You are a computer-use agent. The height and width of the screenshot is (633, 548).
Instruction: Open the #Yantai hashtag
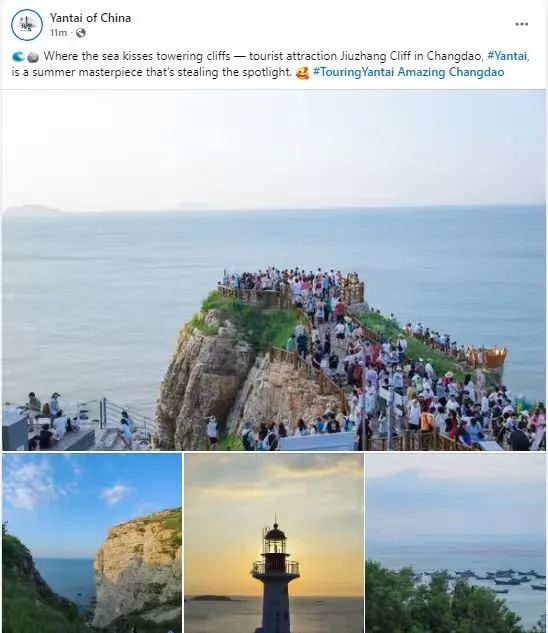(508, 56)
